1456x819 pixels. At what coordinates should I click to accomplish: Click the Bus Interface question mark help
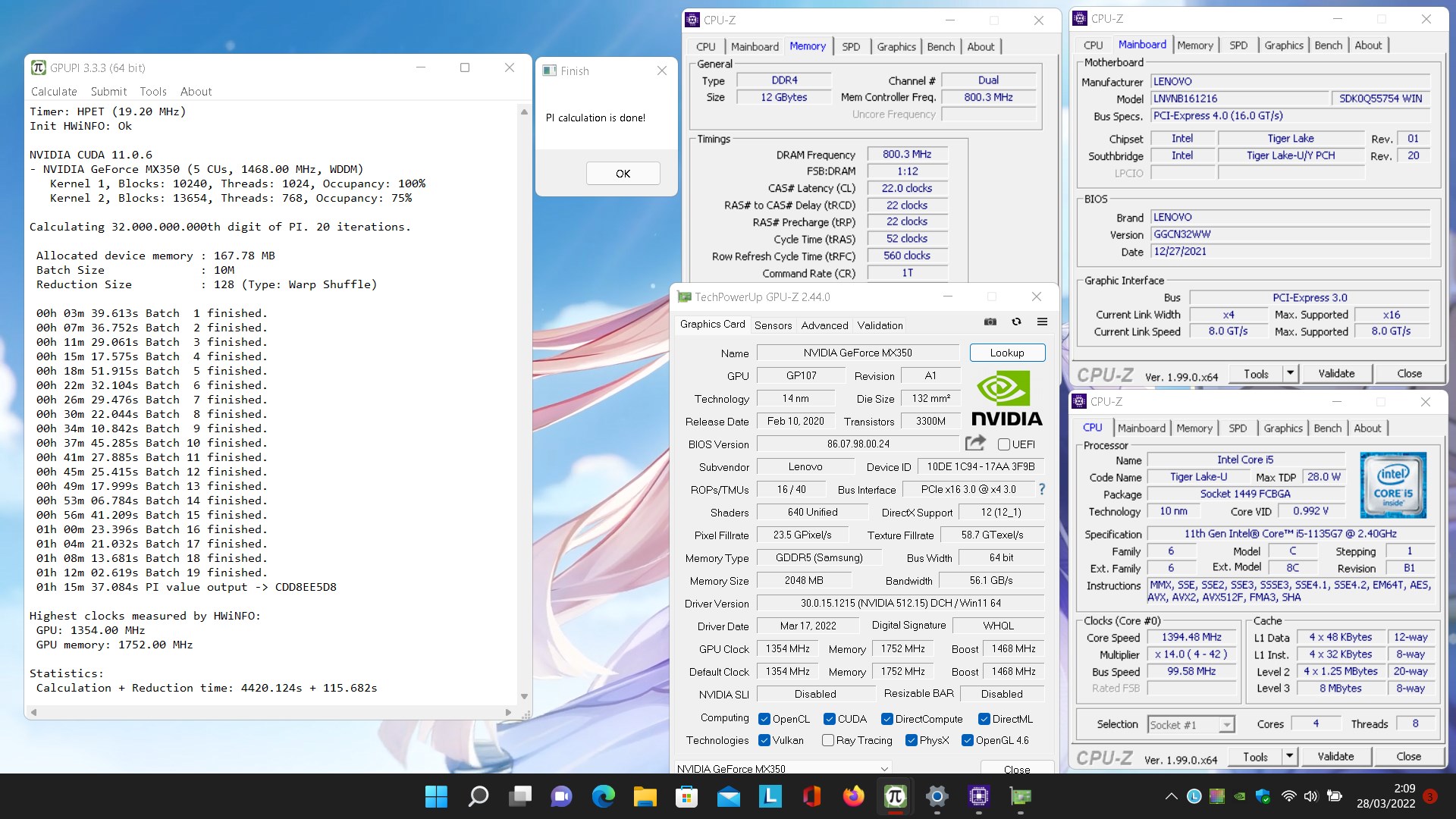(1042, 489)
